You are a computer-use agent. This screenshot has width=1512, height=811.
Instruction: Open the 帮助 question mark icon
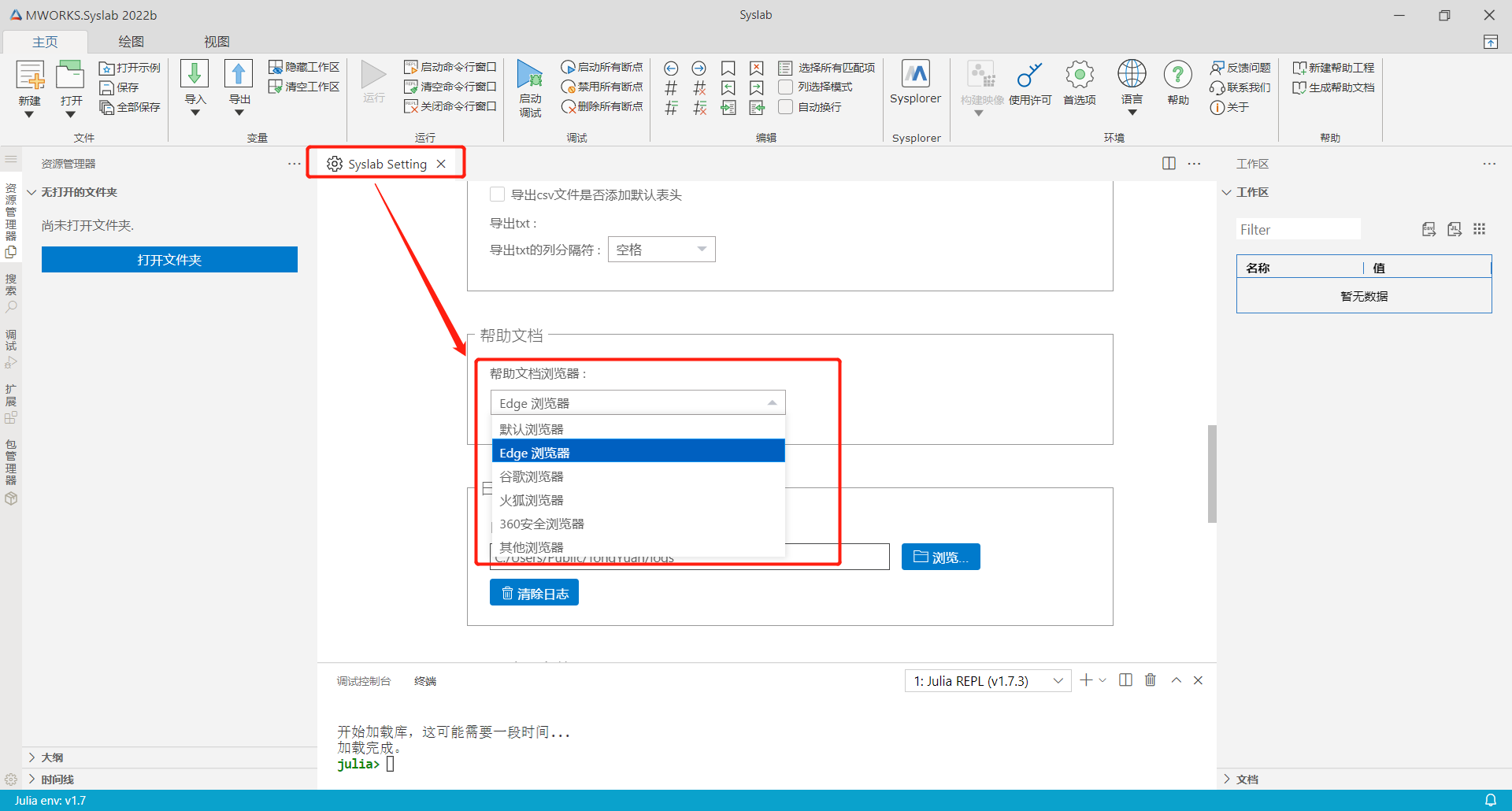point(1177,76)
